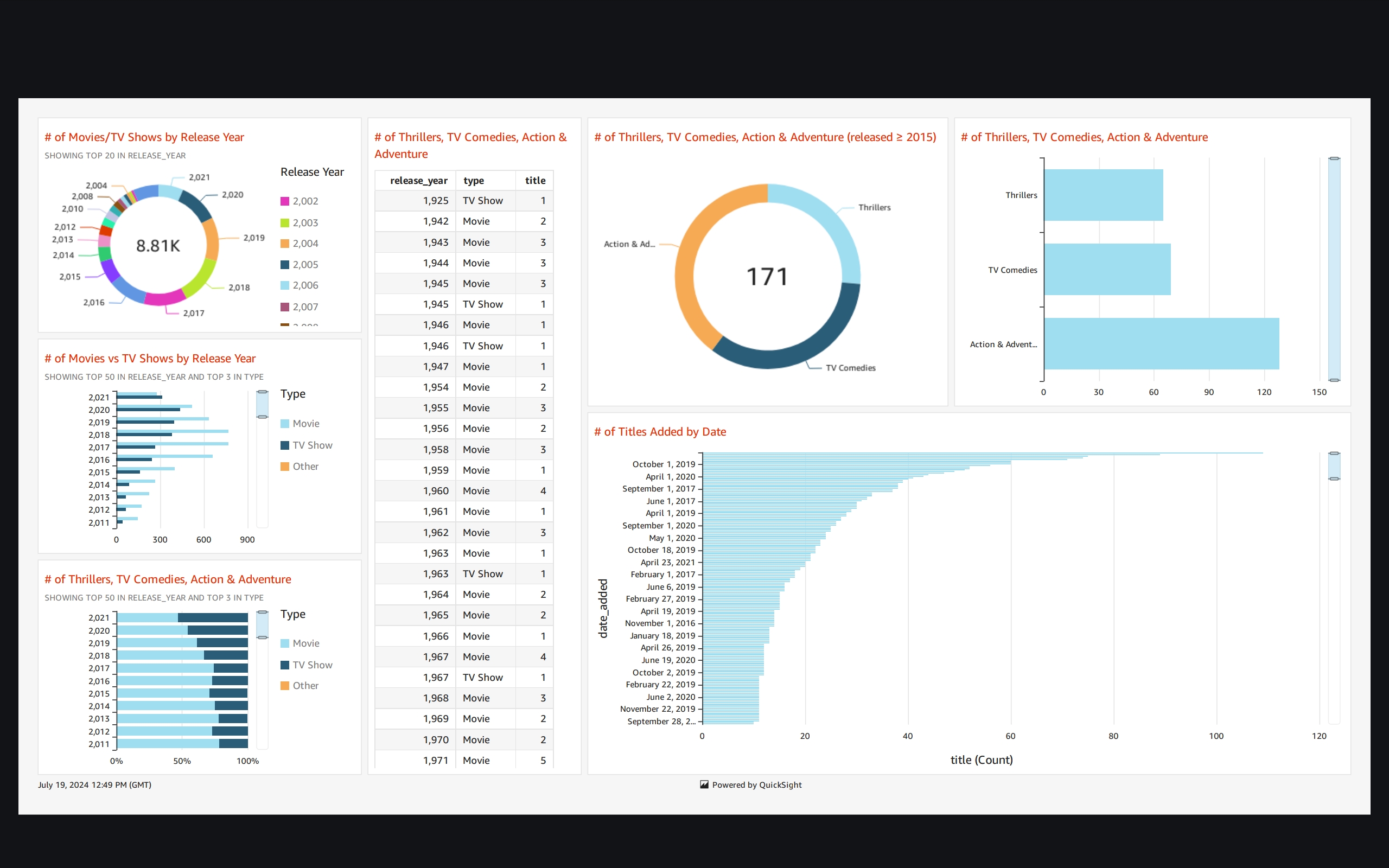Click the TV Show legend swatch in stacked-bar chart
Image resolution: width=1389 pixels, height=868 pixels.
pyautogui.click(x=285, y=665)
